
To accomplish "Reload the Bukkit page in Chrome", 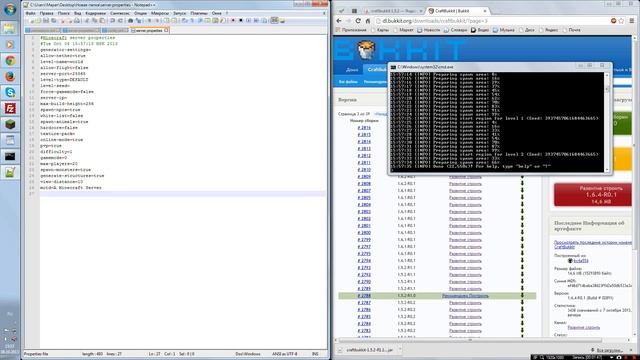I will pos(358,21).
